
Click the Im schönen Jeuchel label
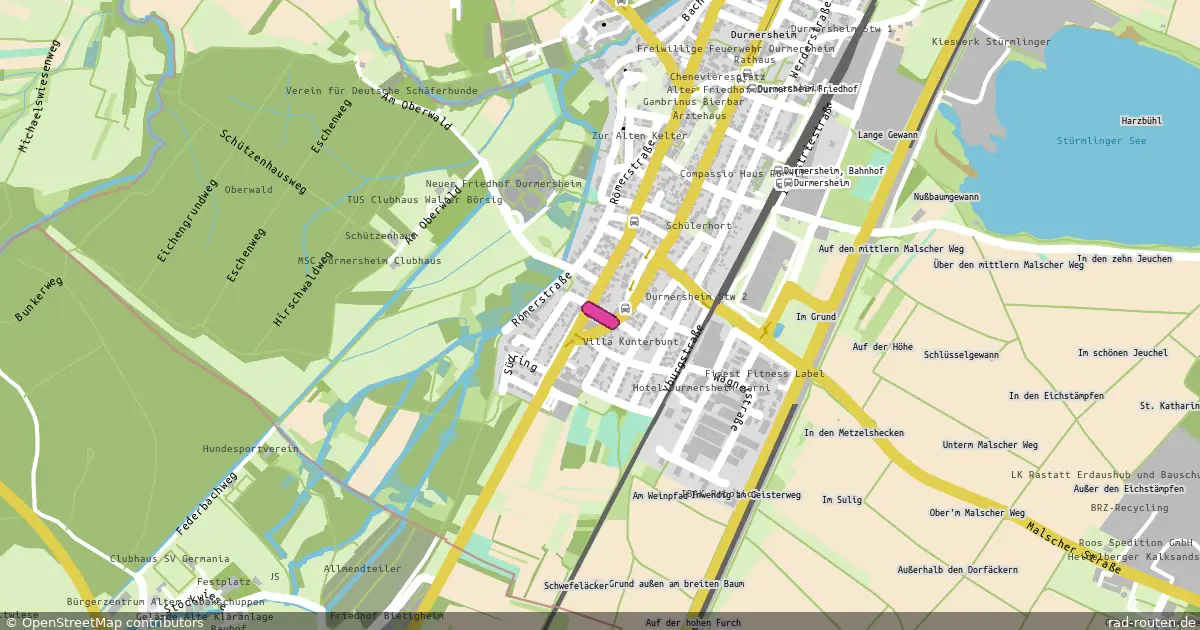(1122, 353)
